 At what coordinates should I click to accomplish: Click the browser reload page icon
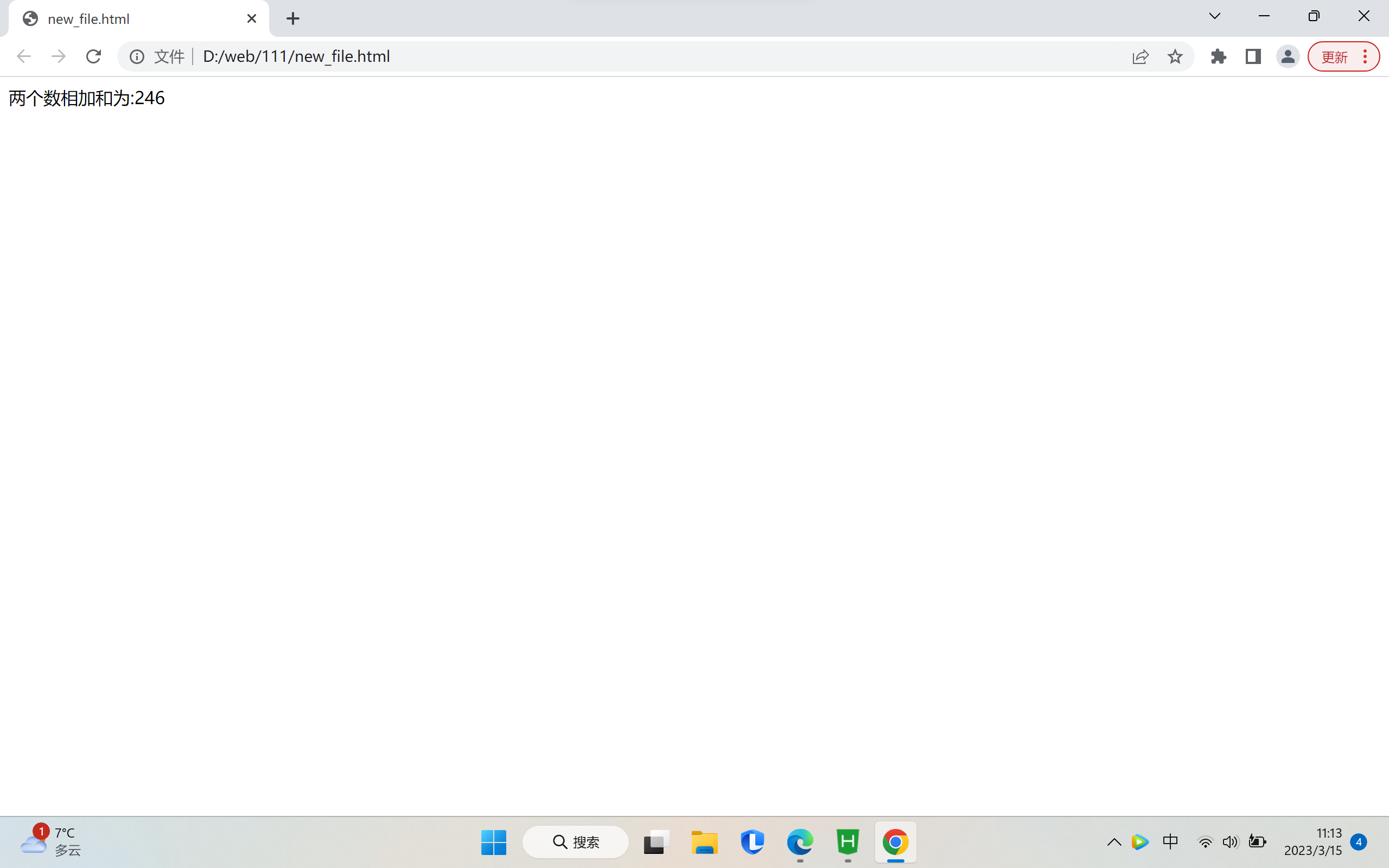pyautogui.click(x=93, y=56)
